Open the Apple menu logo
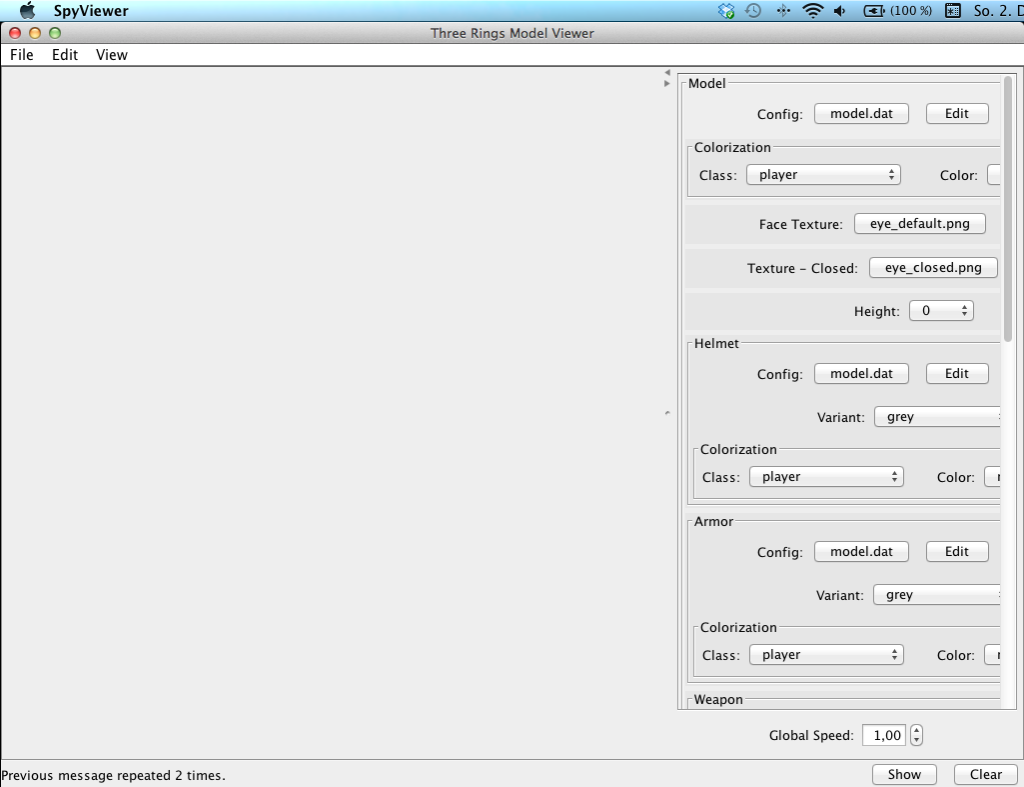The height and width of the screenshot is (787, 1024). tap(27, 11)
